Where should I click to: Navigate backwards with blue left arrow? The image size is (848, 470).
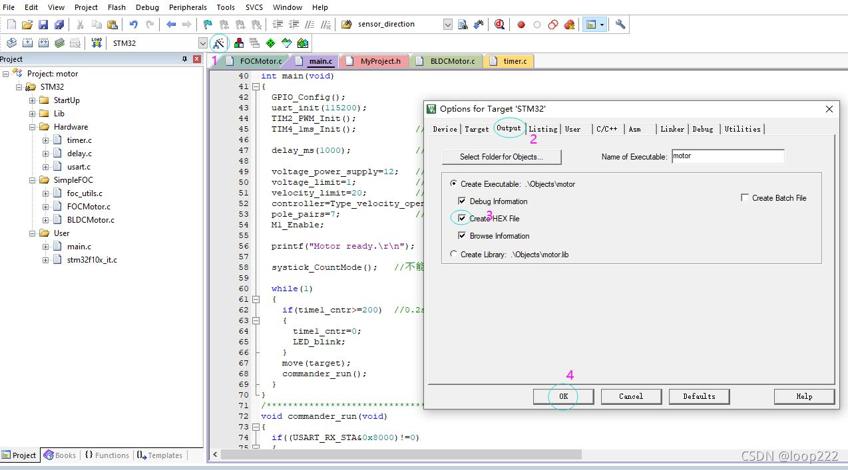[171, 24]
